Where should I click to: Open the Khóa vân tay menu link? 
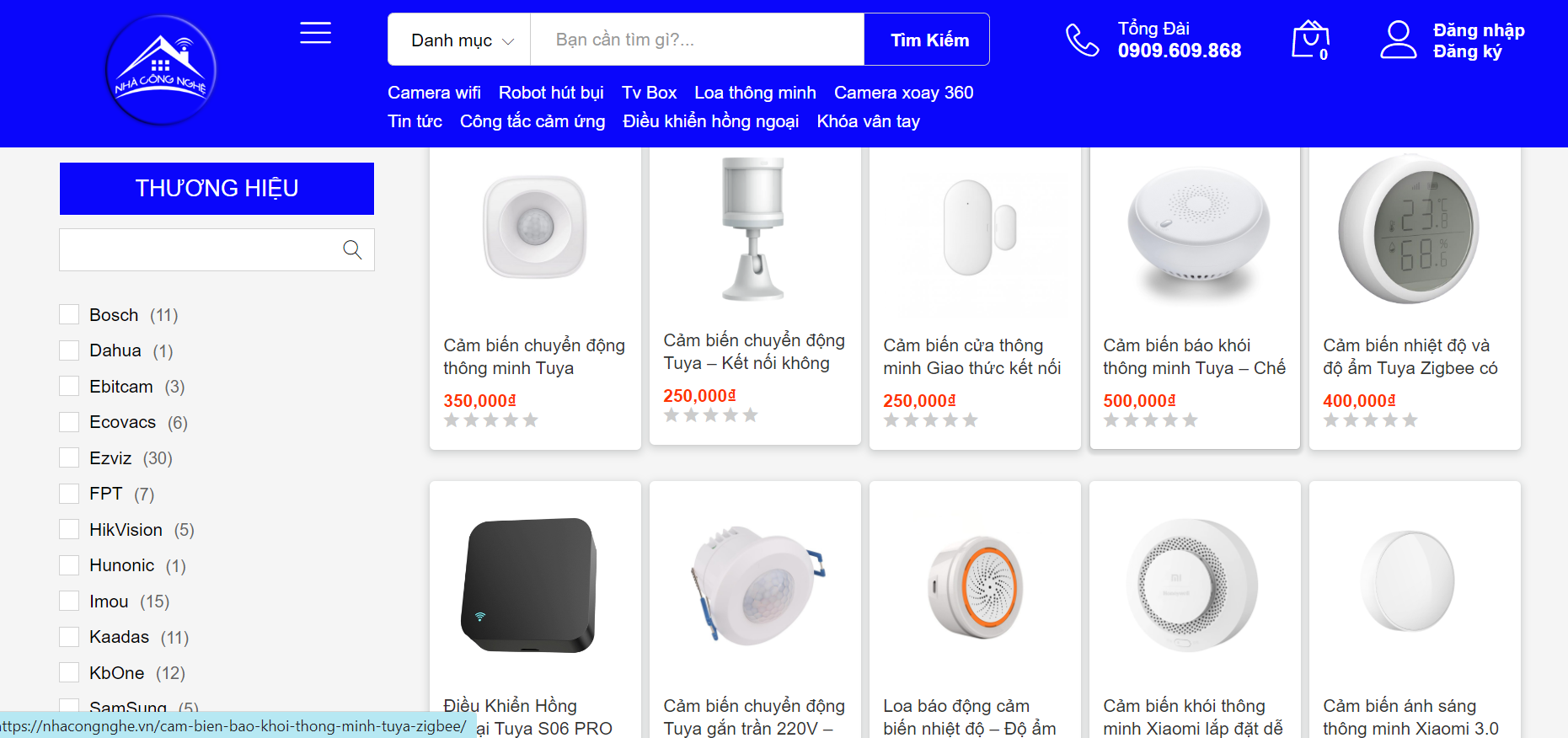[x=868, y=121]
